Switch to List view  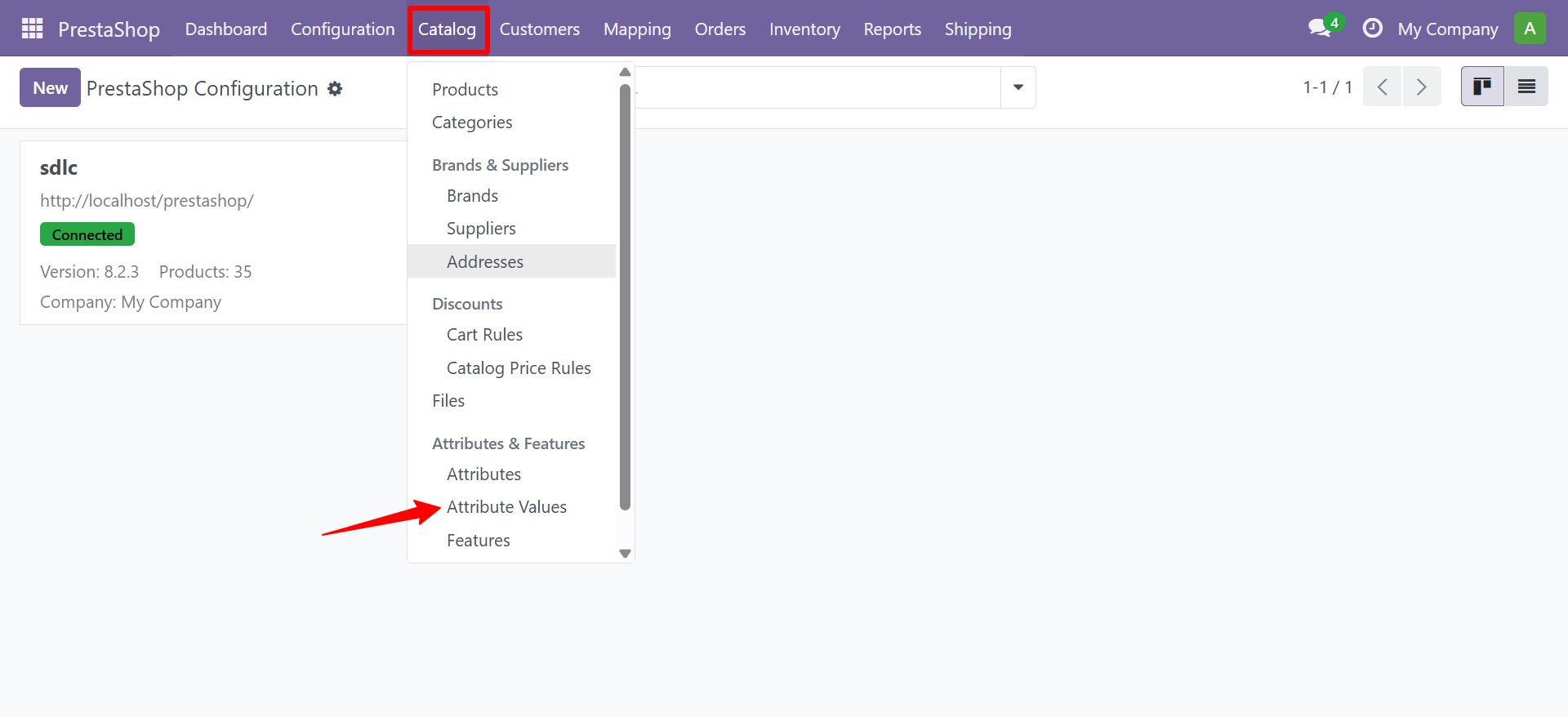(1526, 87)
